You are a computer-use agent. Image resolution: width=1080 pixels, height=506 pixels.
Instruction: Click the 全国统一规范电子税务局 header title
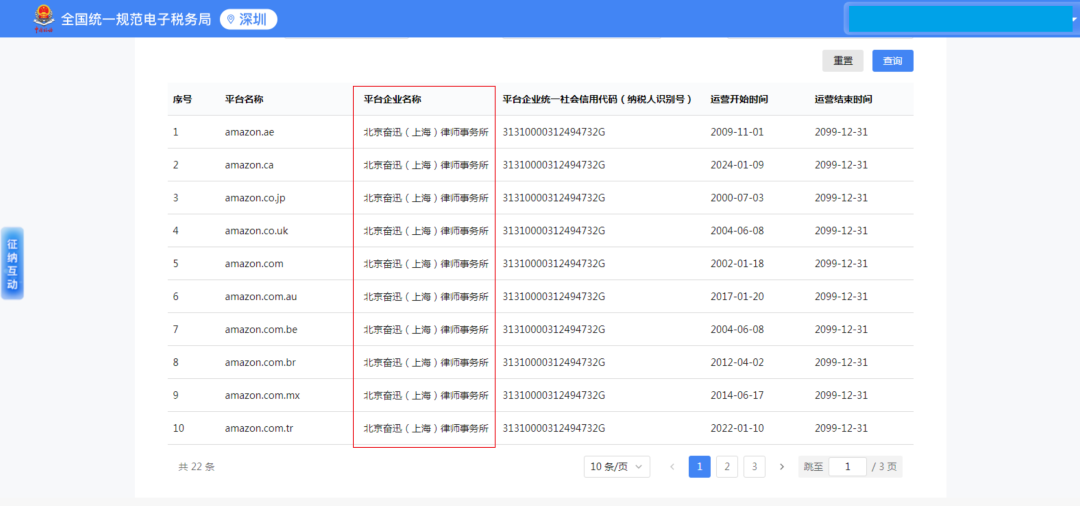(136, 19)
